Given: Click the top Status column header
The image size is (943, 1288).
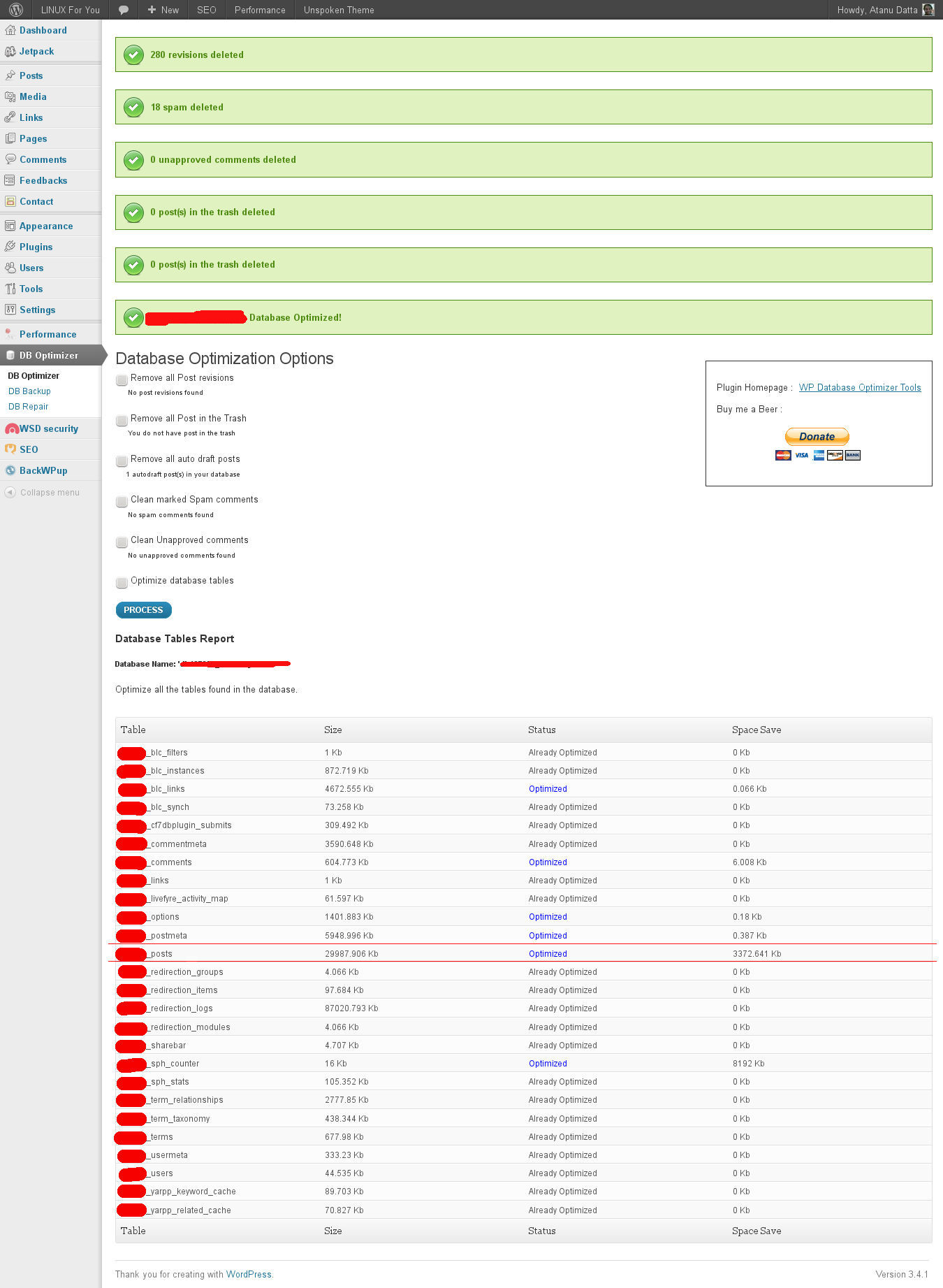Looking at the screenshot, I should pyautogui.click(x=542, y=730).
